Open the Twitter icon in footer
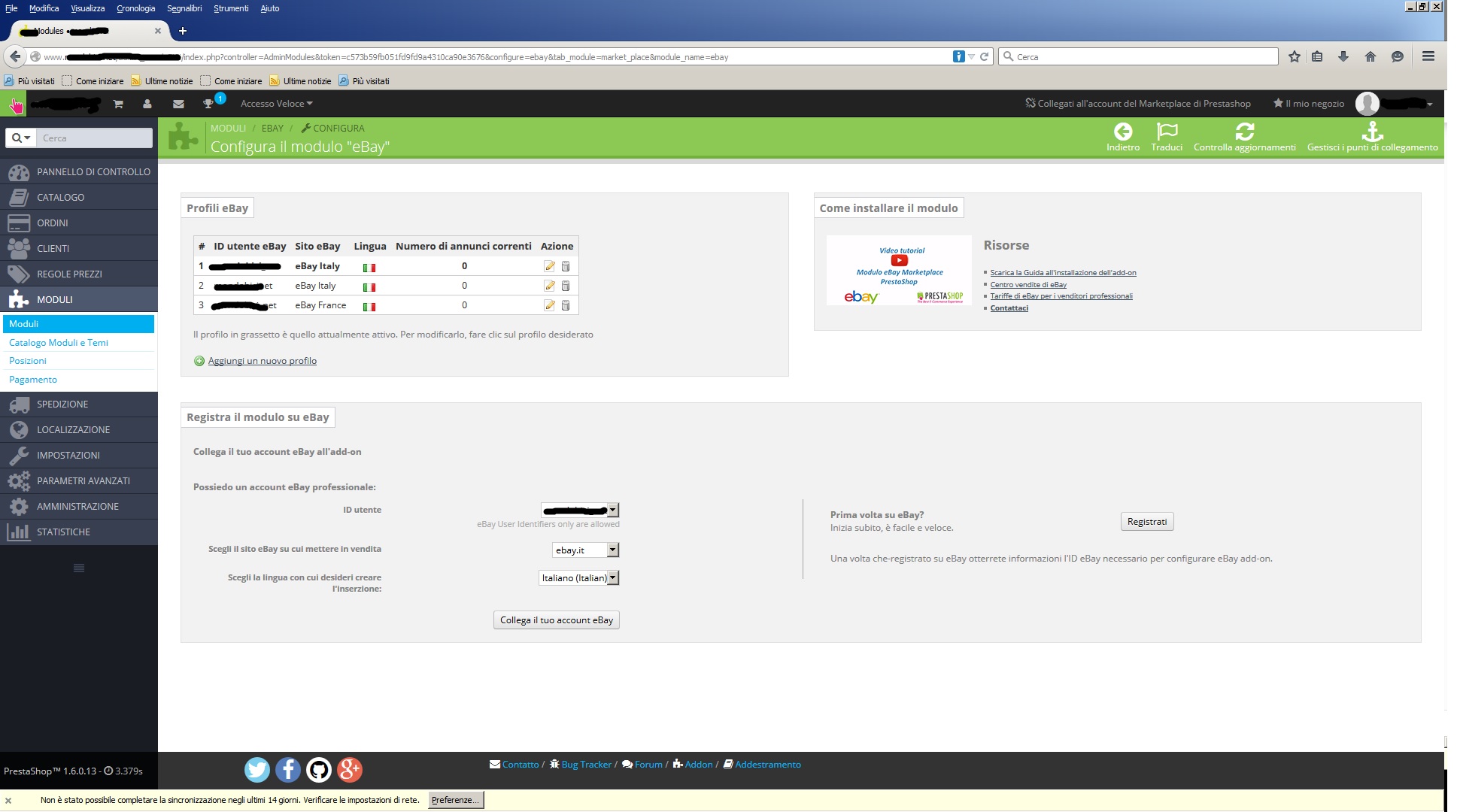 256,769
